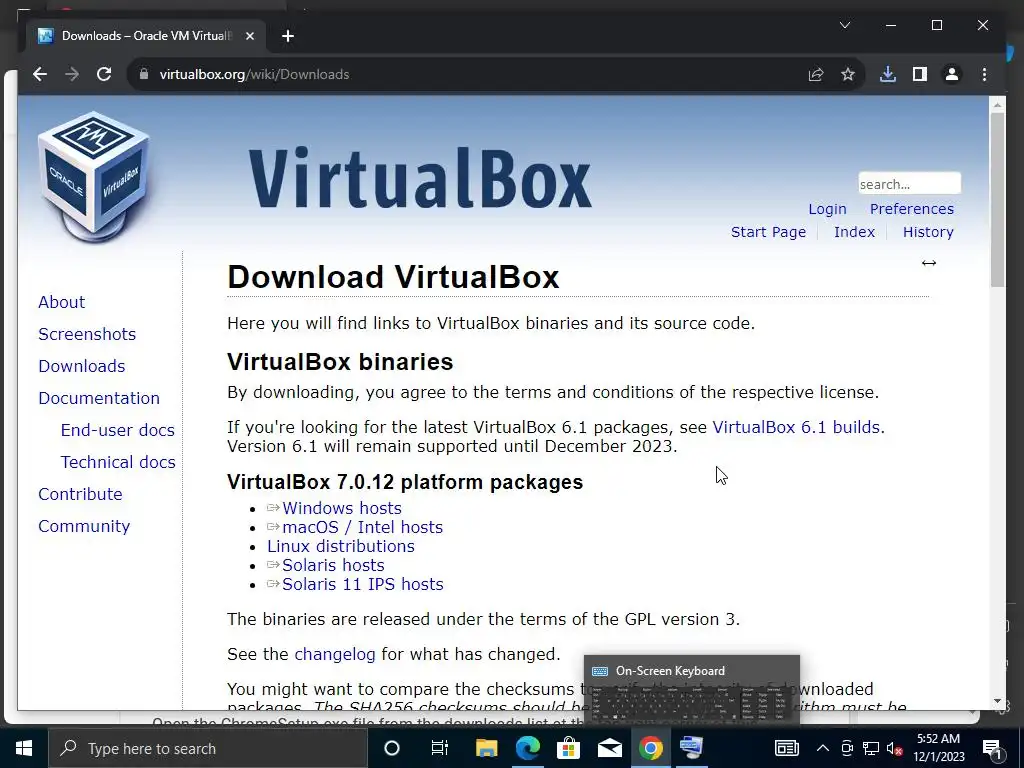Screen dimensions: 1024x768
Task: Open Task View in taskbar
Action: 440,748
